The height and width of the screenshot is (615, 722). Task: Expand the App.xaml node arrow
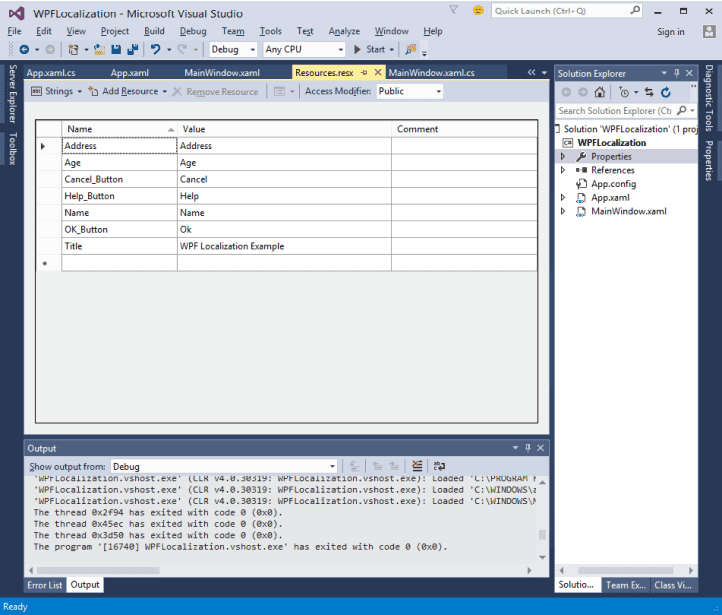[563, 197]
